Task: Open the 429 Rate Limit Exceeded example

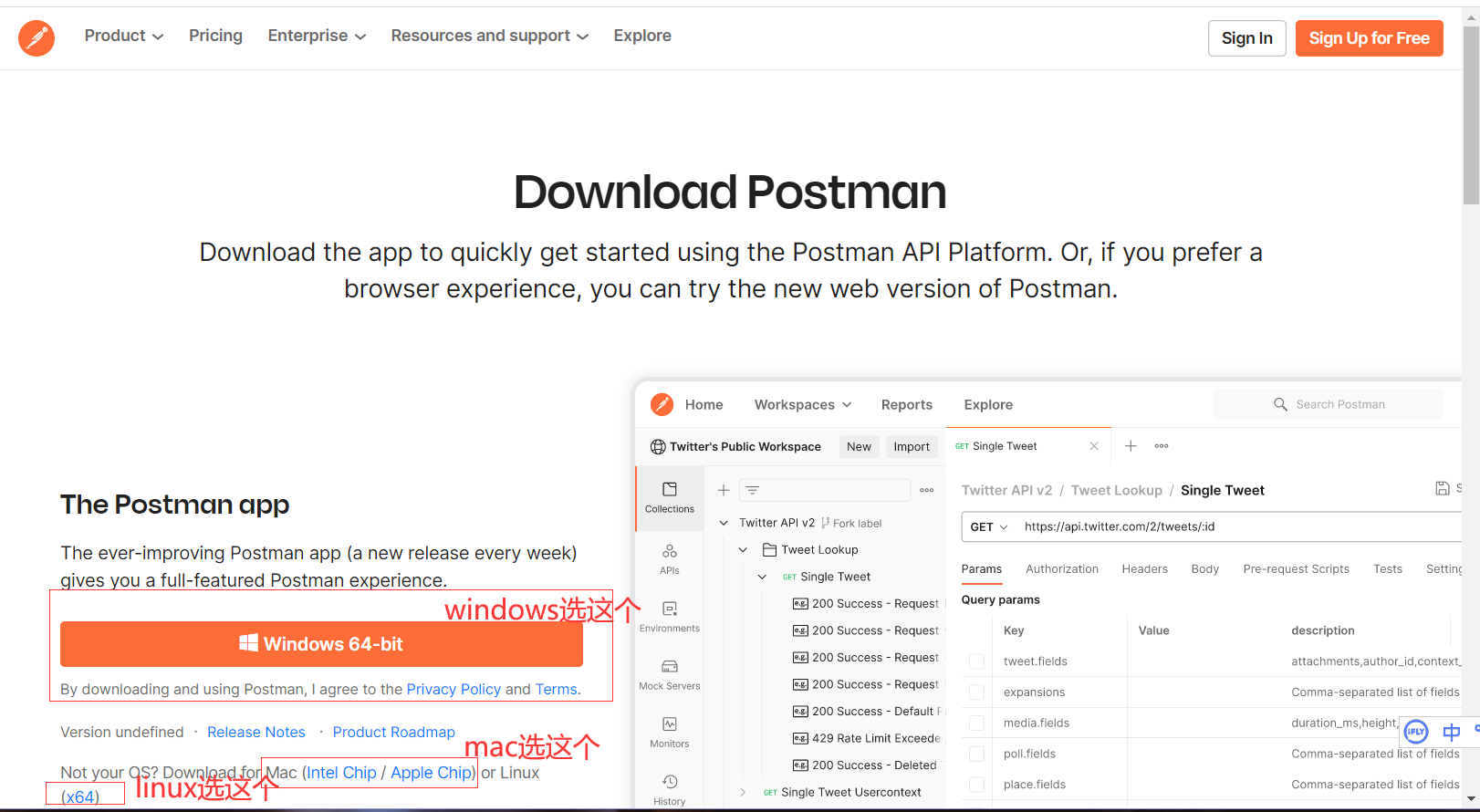Action: tap(867, 738)
